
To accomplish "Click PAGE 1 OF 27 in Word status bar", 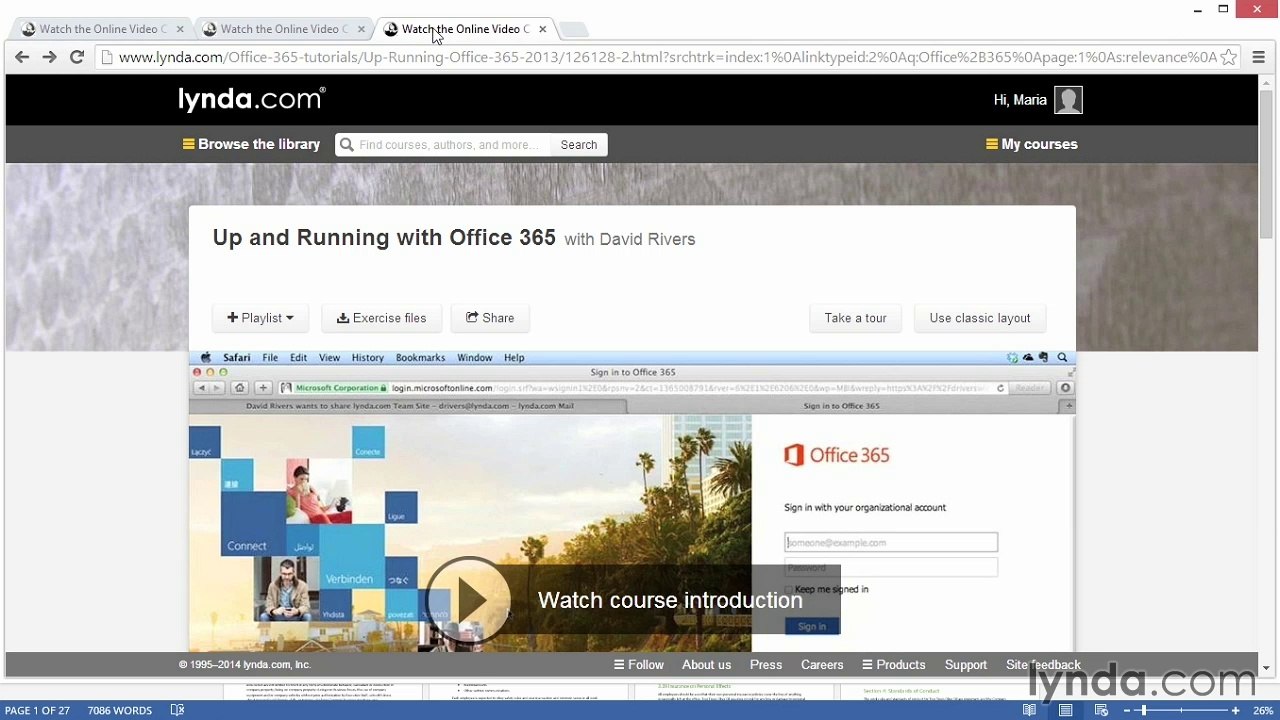I will click(37, 711).
